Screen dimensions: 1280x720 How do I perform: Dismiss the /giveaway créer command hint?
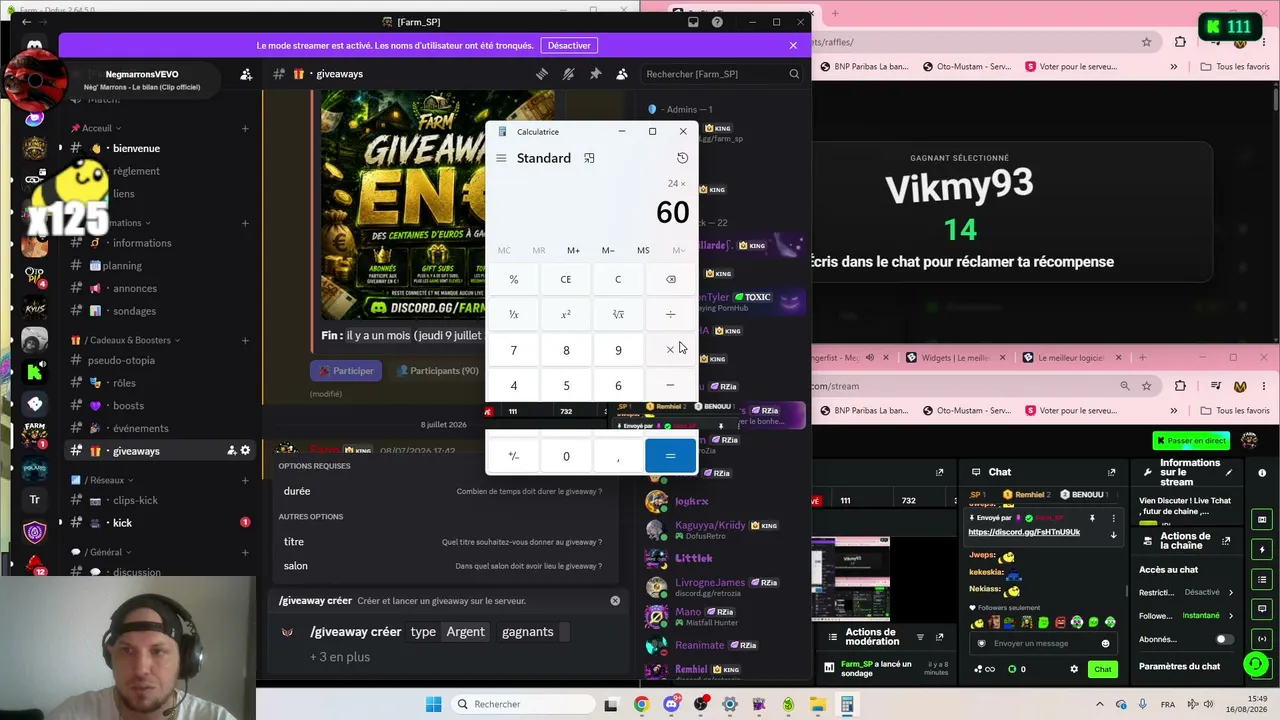pyautogui.click(x=615, y=601)
